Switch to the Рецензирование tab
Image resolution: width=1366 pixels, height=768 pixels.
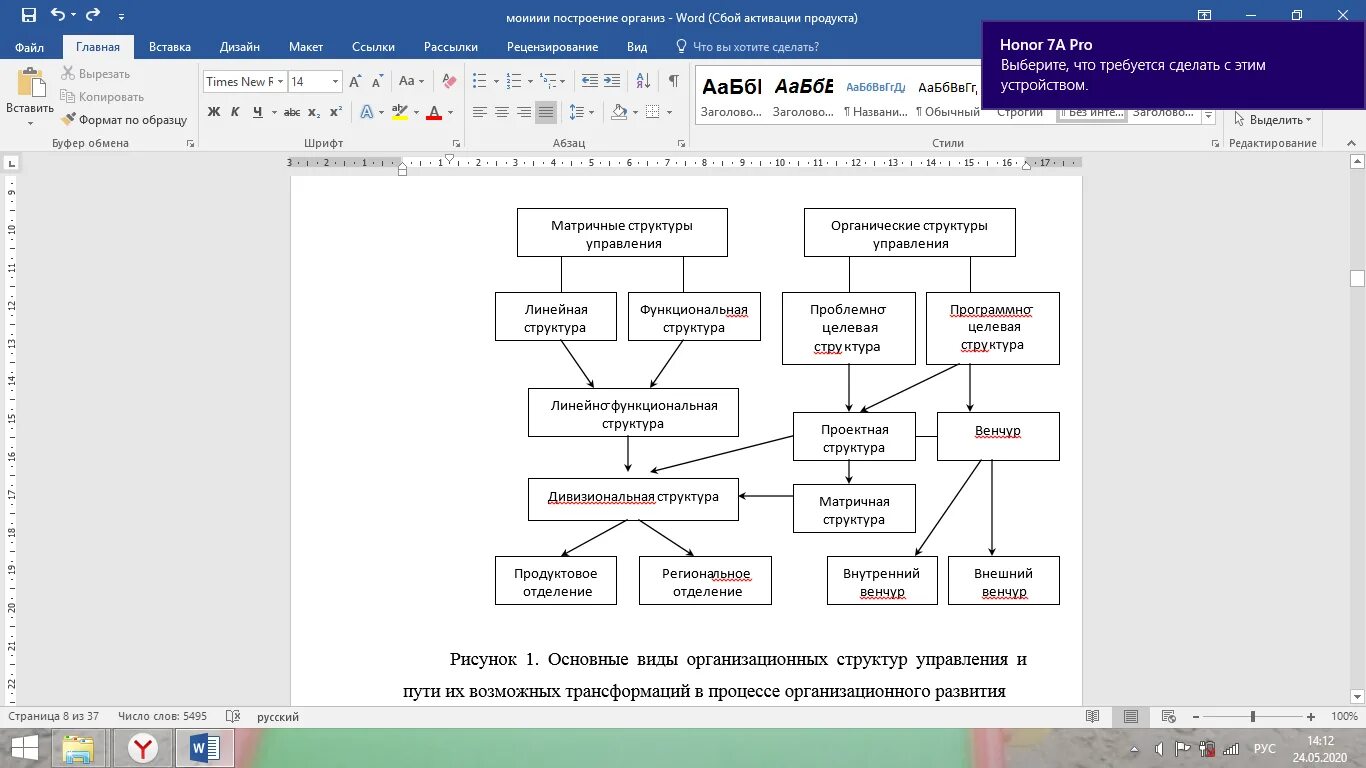click(552, 47)
